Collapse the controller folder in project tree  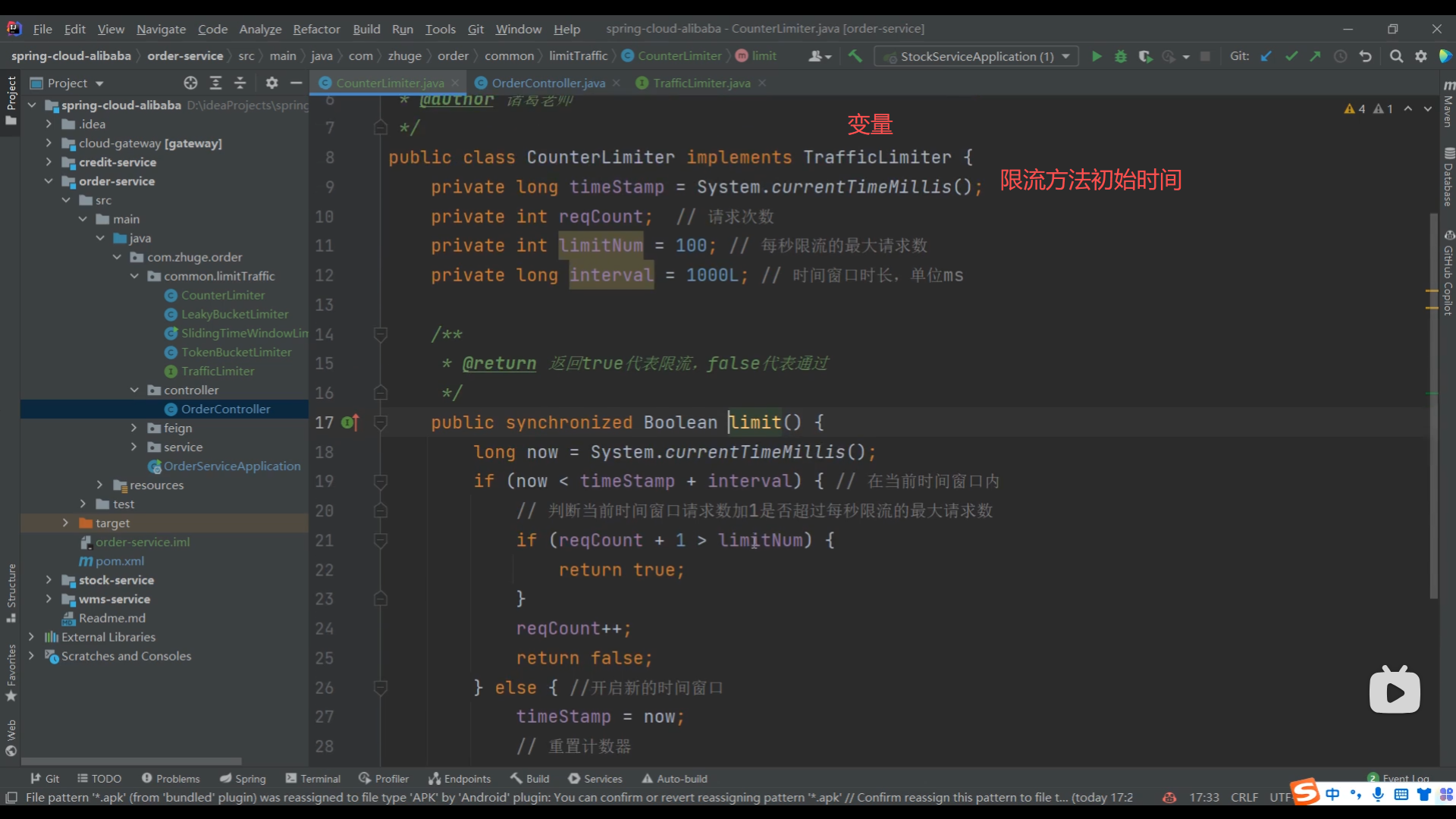(x=134, y=390)
